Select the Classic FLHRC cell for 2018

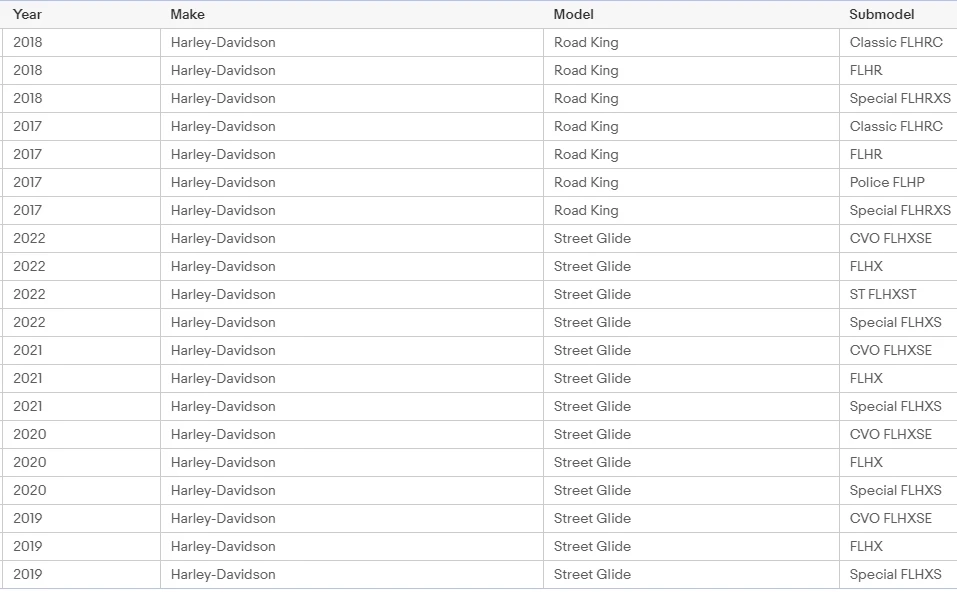coord(898,42)
